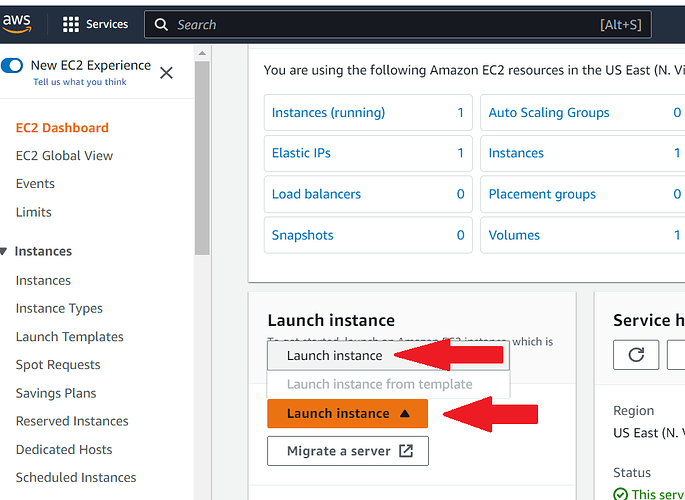Screen dimensions: 685x500
Task: Open Instances (running) resource link
Action: coord(328,113)
